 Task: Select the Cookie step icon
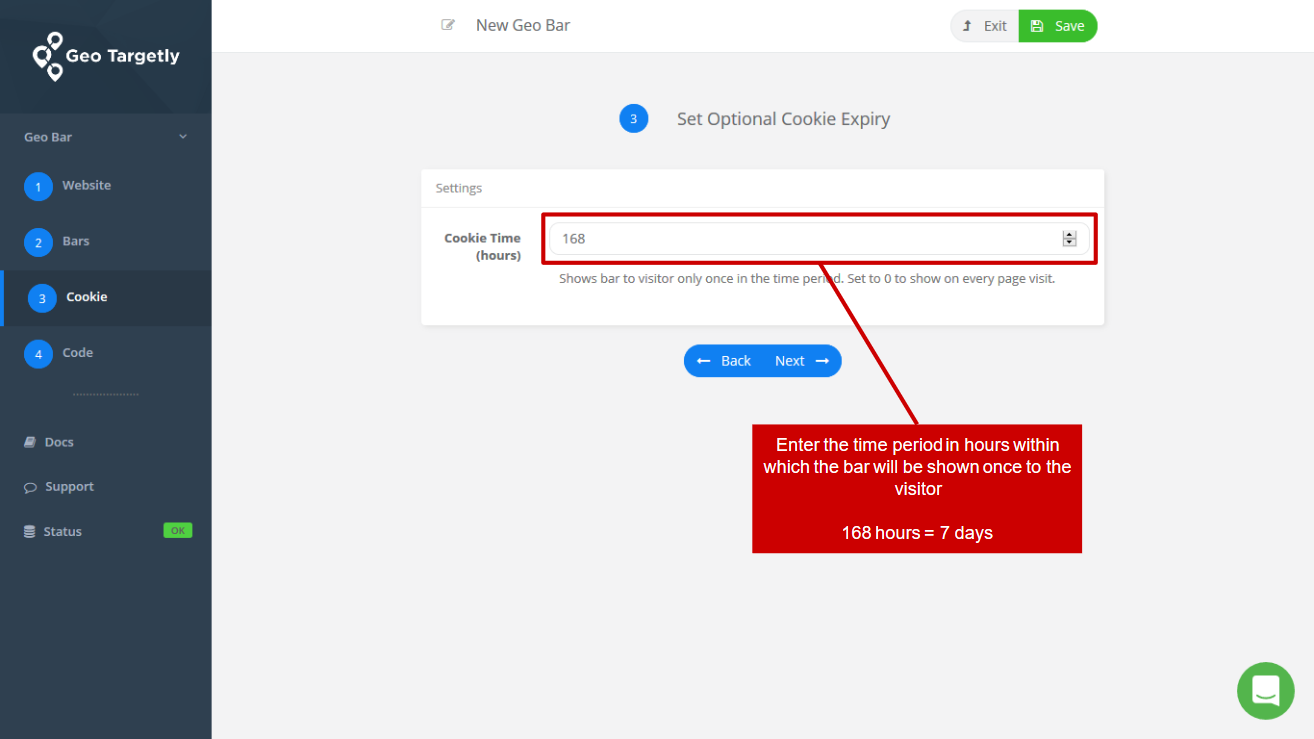point(38,297)
